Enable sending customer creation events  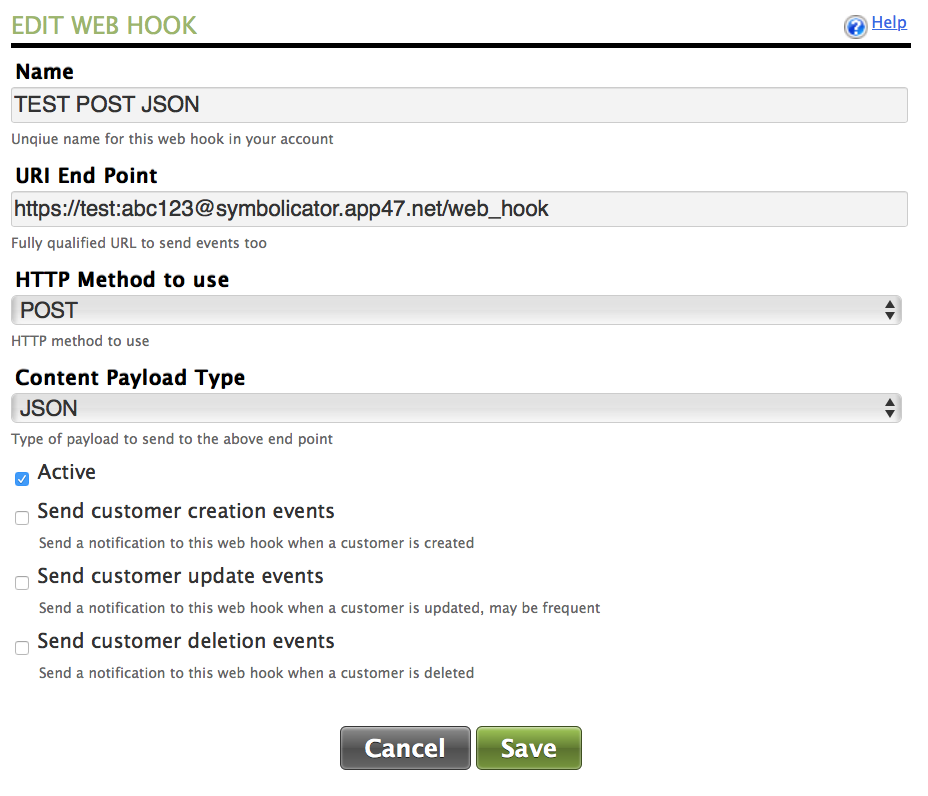pos(21,518)
